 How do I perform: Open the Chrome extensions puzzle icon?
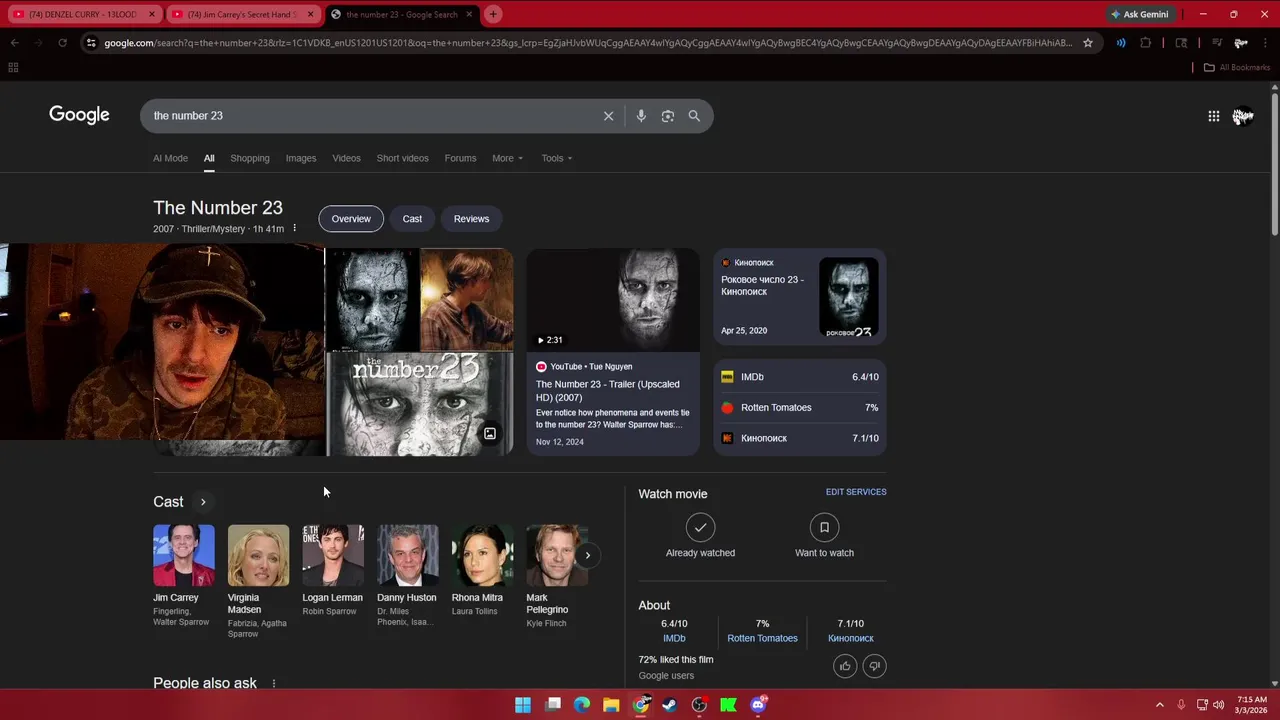(1146, 43)
